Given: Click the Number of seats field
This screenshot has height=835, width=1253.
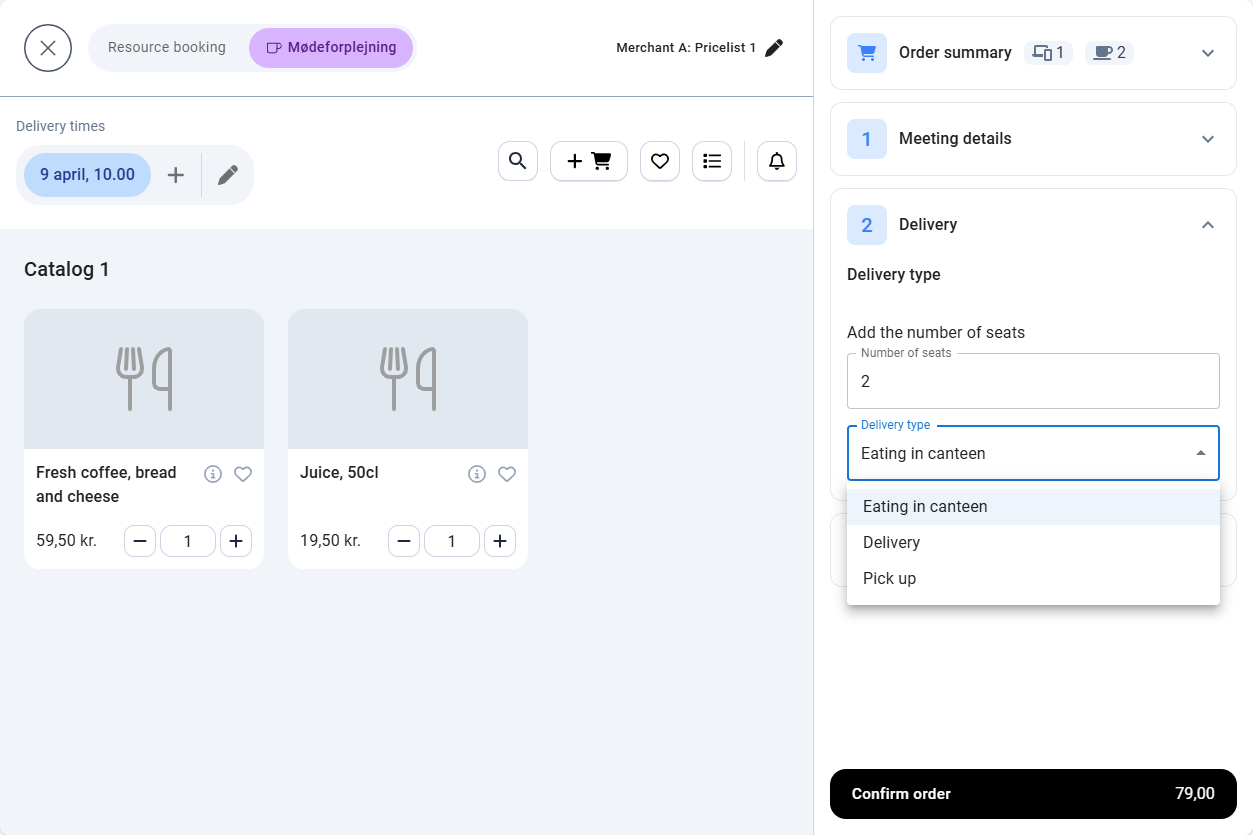Looking at the screenshot, I should 1033,381.
